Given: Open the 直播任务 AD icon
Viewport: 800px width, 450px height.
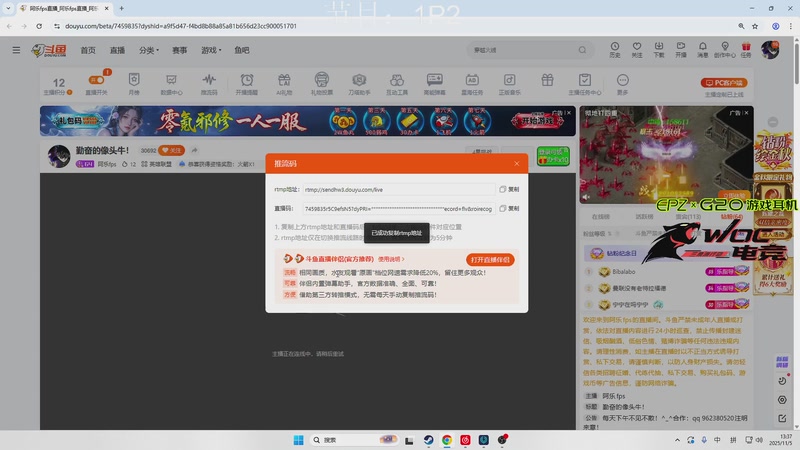Looking at the screenshot, I should pyautogui.click(x=472, y=84).
